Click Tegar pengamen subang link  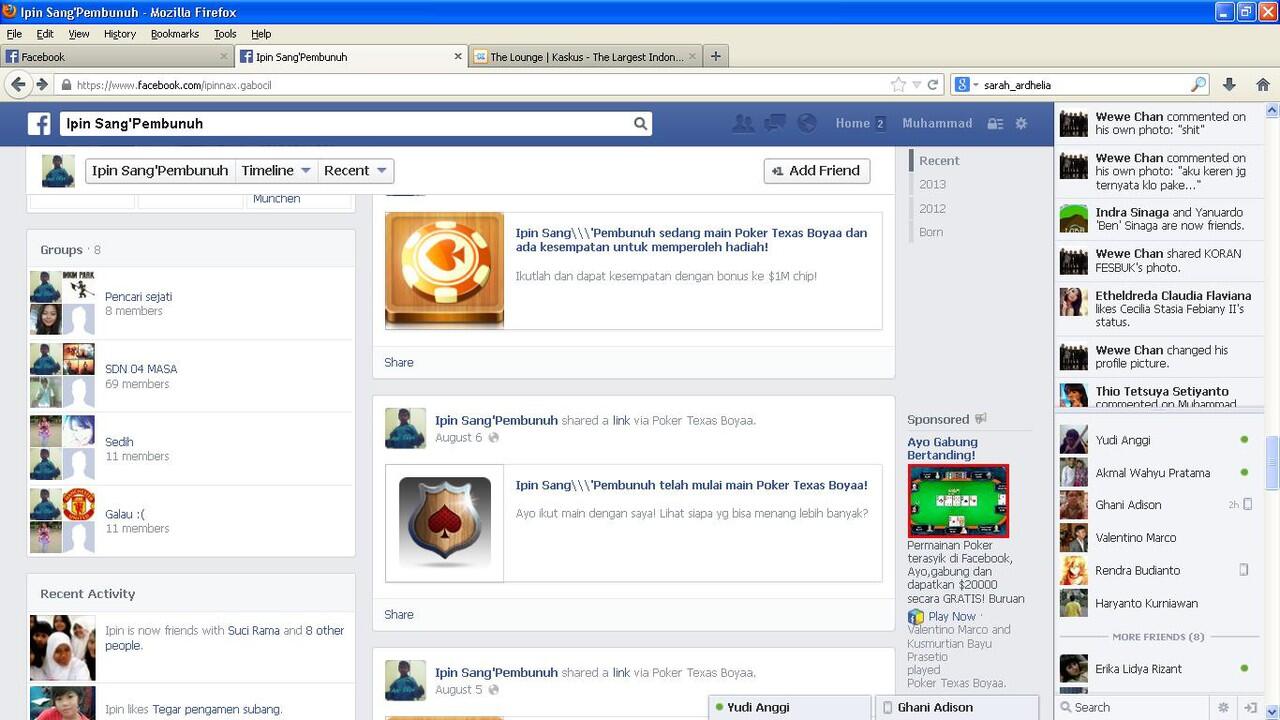coord(217,710)
